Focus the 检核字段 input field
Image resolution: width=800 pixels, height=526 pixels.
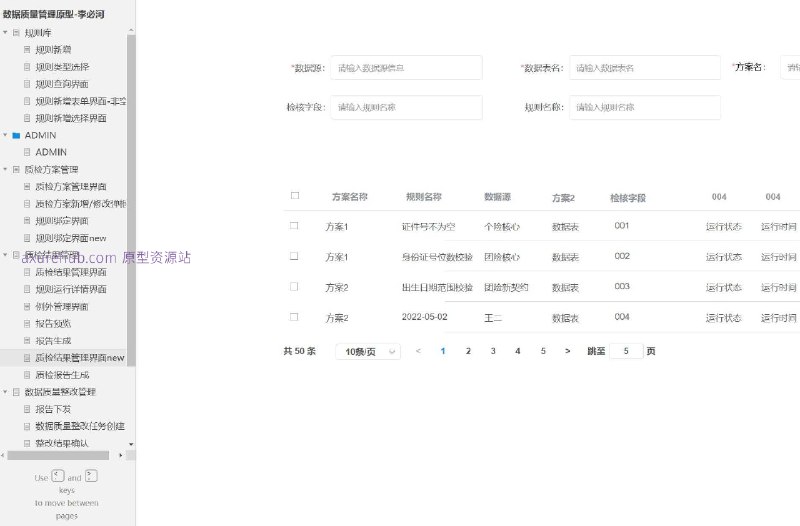tap(406, 107)
